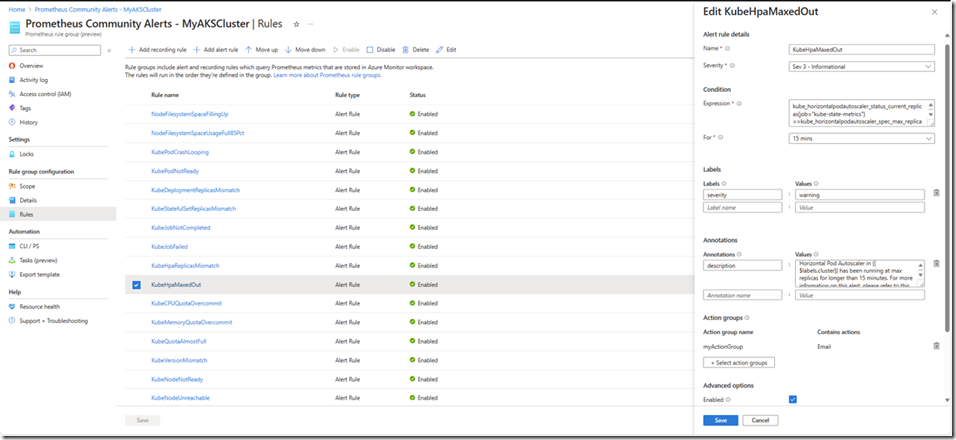This screenshot has width=956, height=440.
Task: Open Export template in the sidebar
Action: click(40, 274)
